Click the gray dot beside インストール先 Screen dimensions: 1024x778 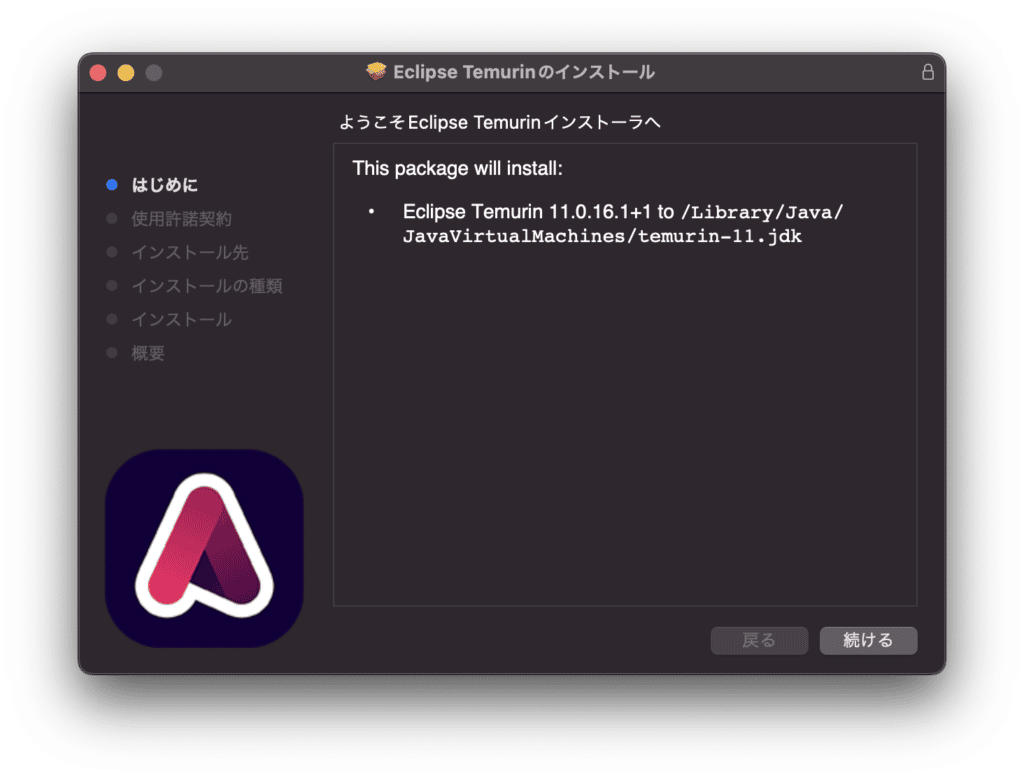click(x=111, y=251)
